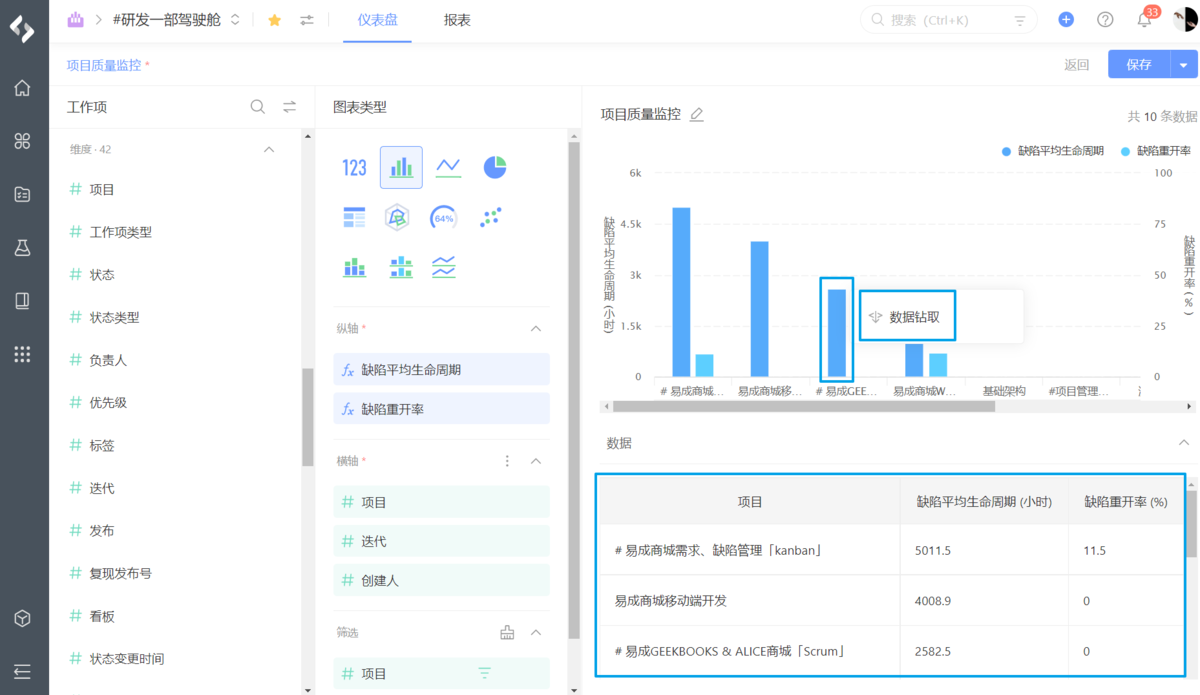Select the table chart type

[x=354, y=217]
